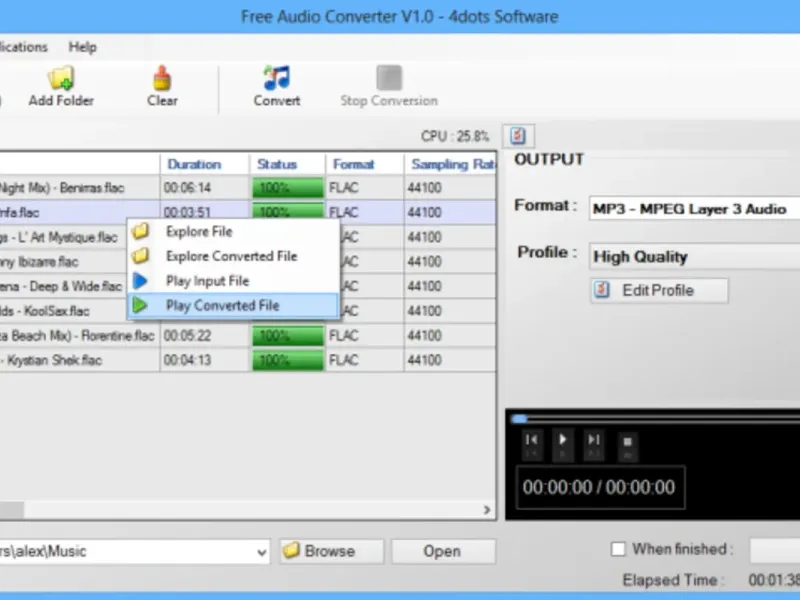Enable the When finished checkbox
This screenshot has width=800, height=600.
tap(618, 549)
